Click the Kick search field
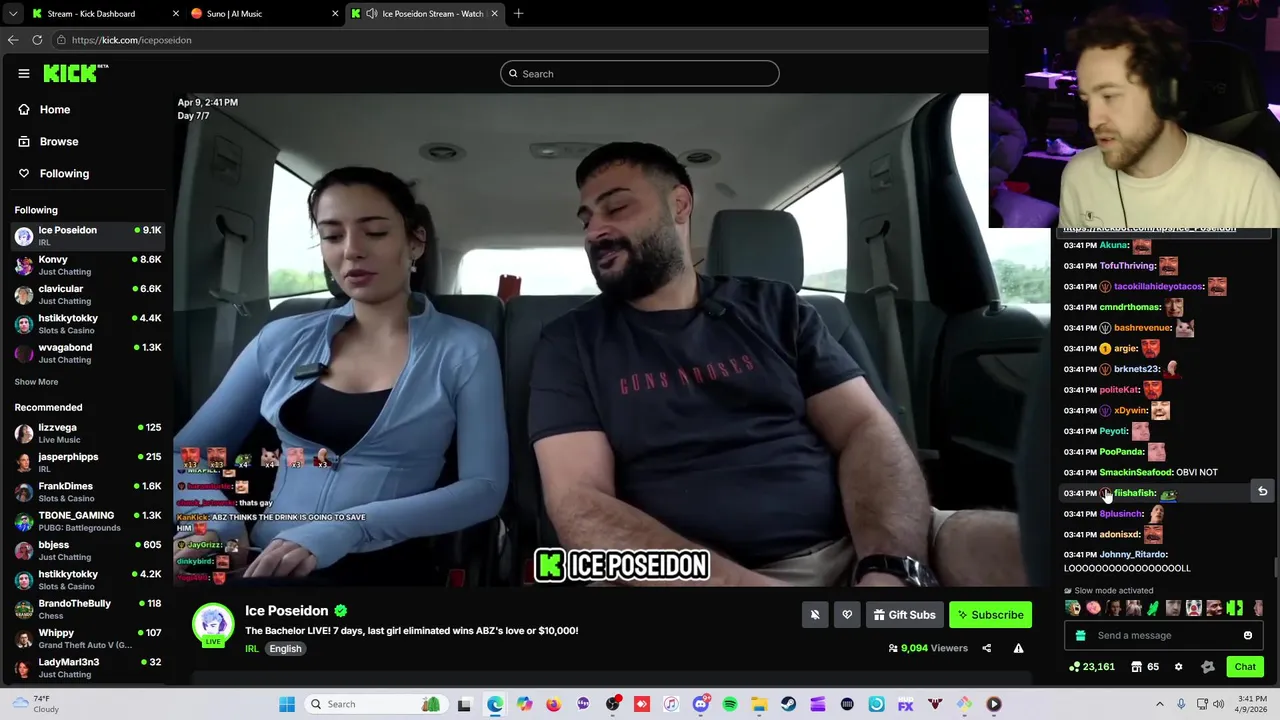 [640, 73]
